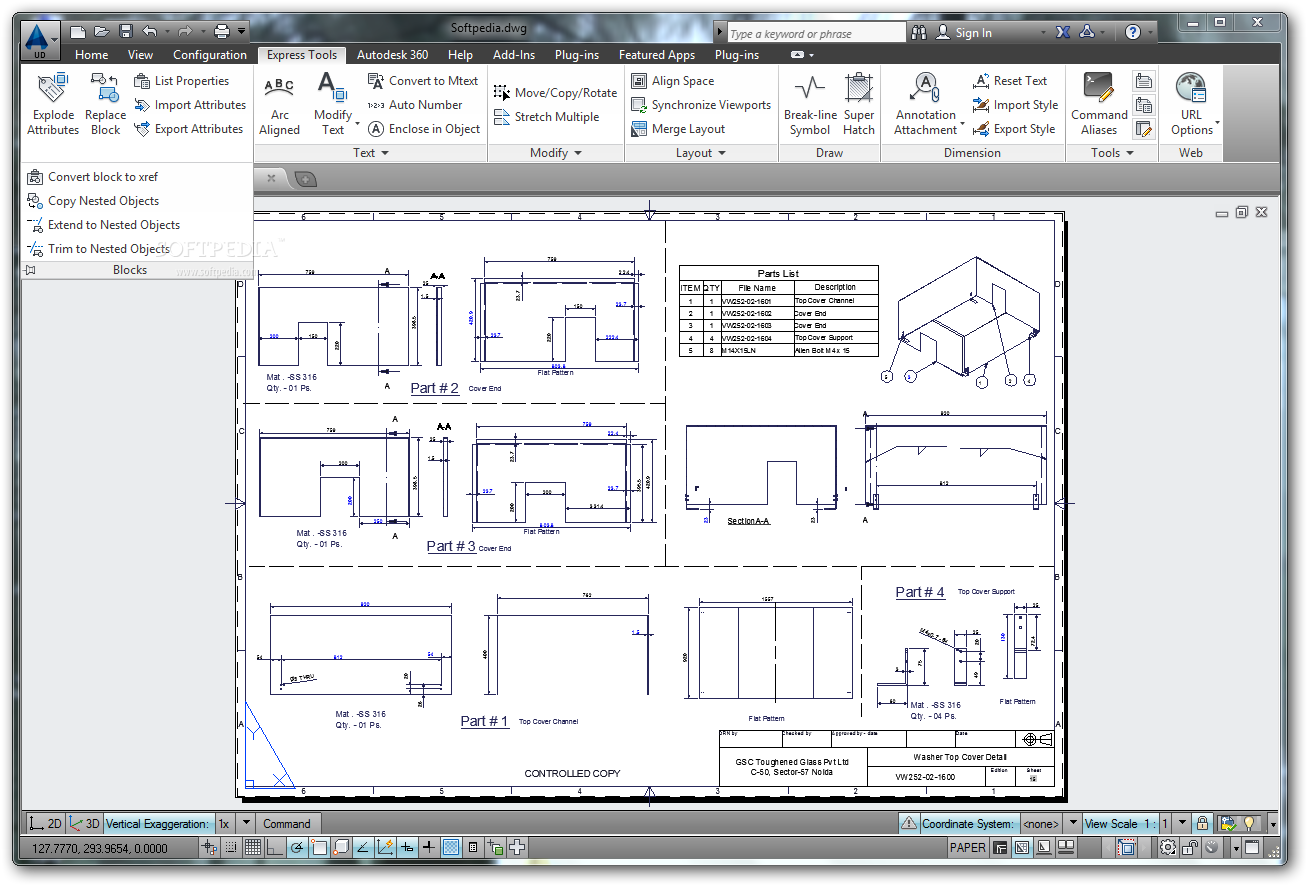Click Import Style in the Dimension panel

click(1015, 105)
